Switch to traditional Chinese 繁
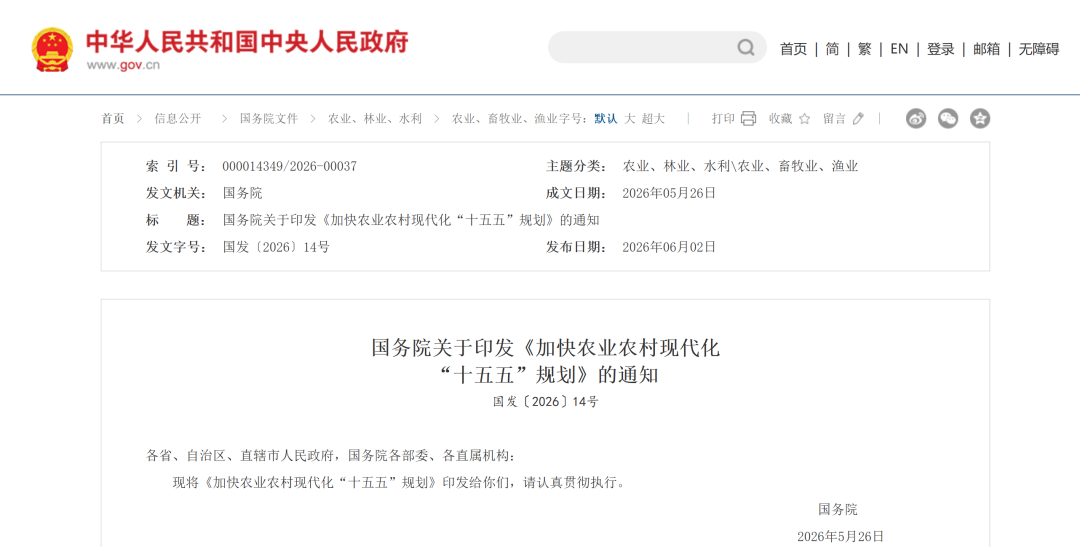 pos(864,49)
